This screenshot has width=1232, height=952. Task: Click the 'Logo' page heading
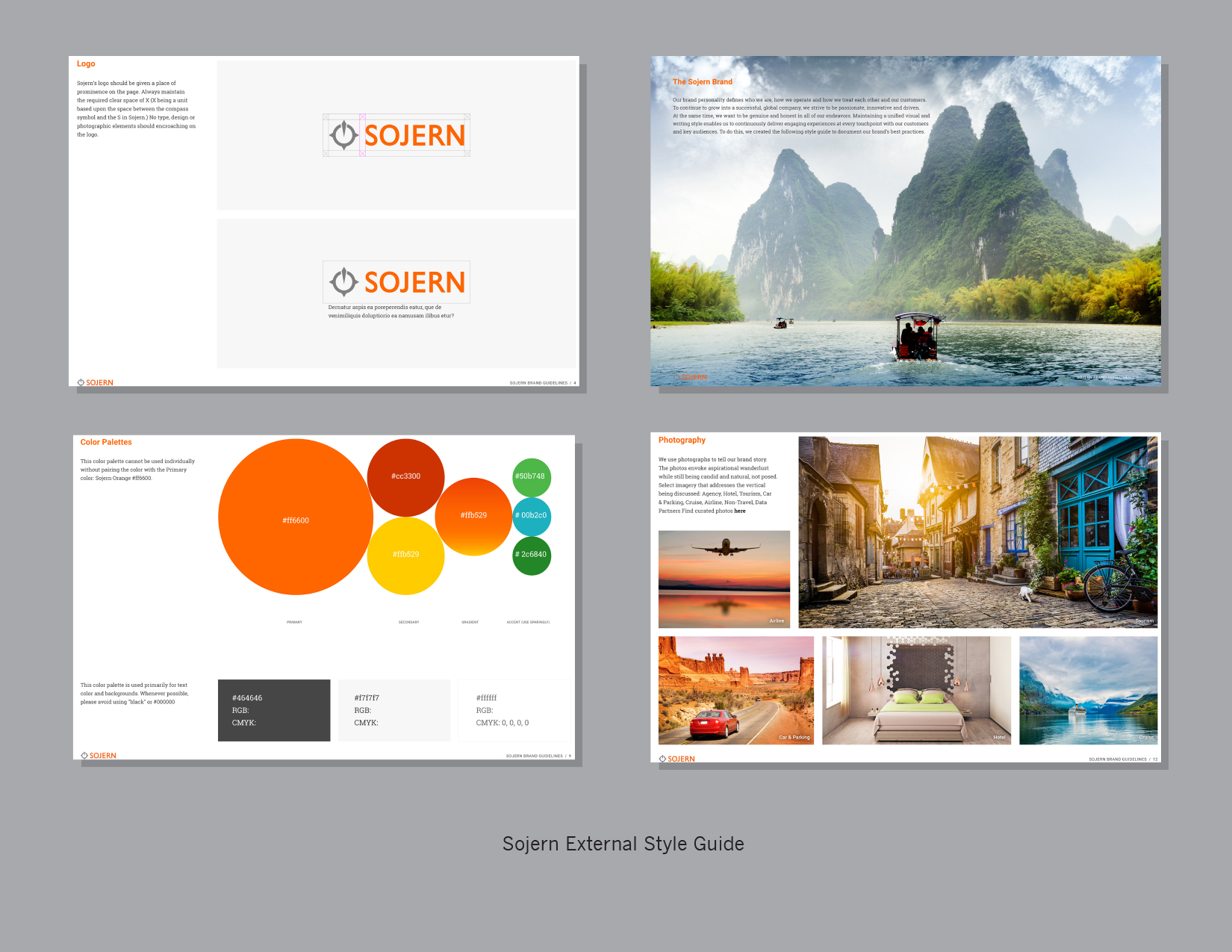tap(86, 64)
